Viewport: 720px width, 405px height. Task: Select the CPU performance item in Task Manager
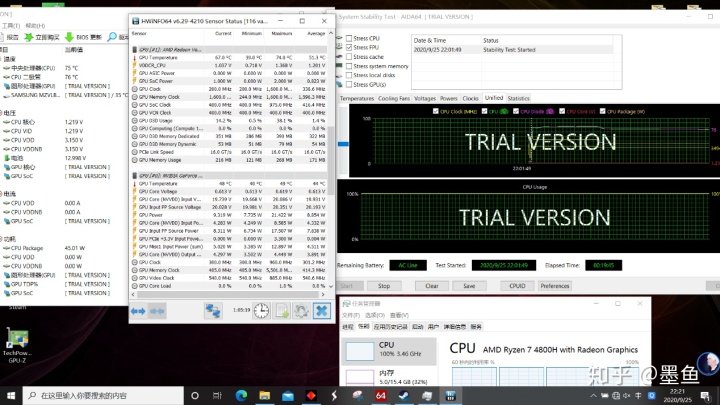pyautogui.click(x=388, y=351)
